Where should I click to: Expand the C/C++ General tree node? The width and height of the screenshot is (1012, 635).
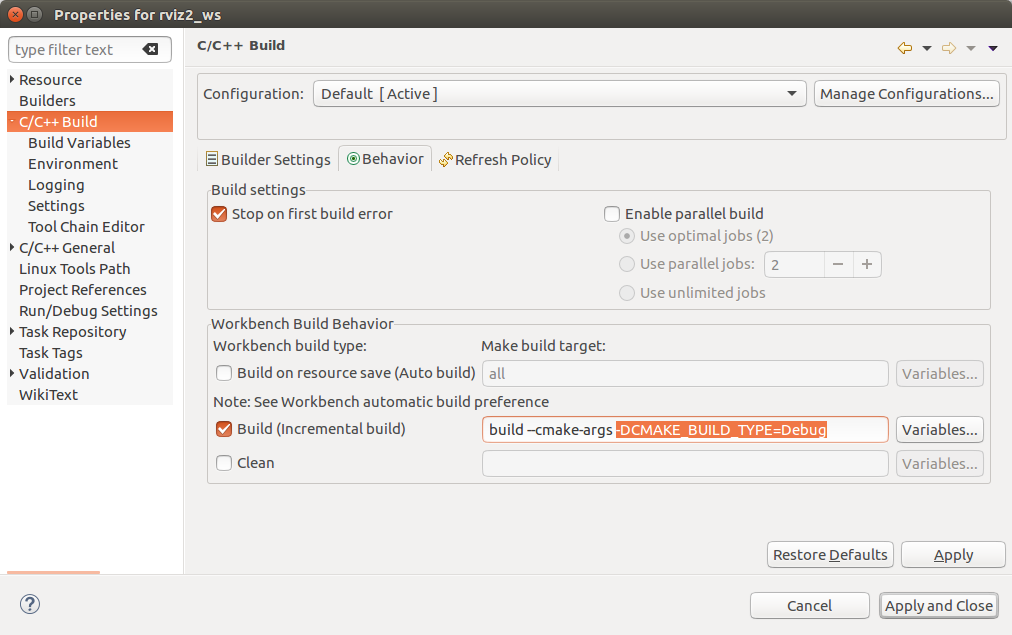click(12, 248)
